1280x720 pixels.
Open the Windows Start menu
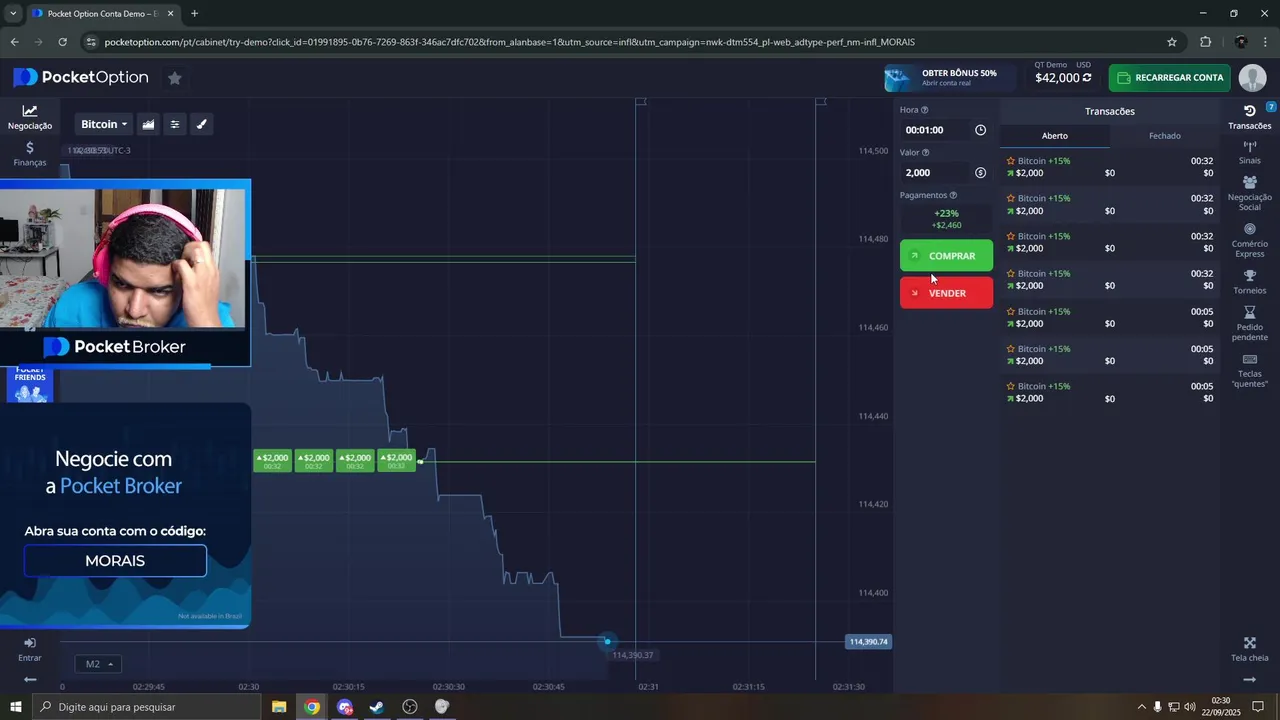(x=15, y=707)
